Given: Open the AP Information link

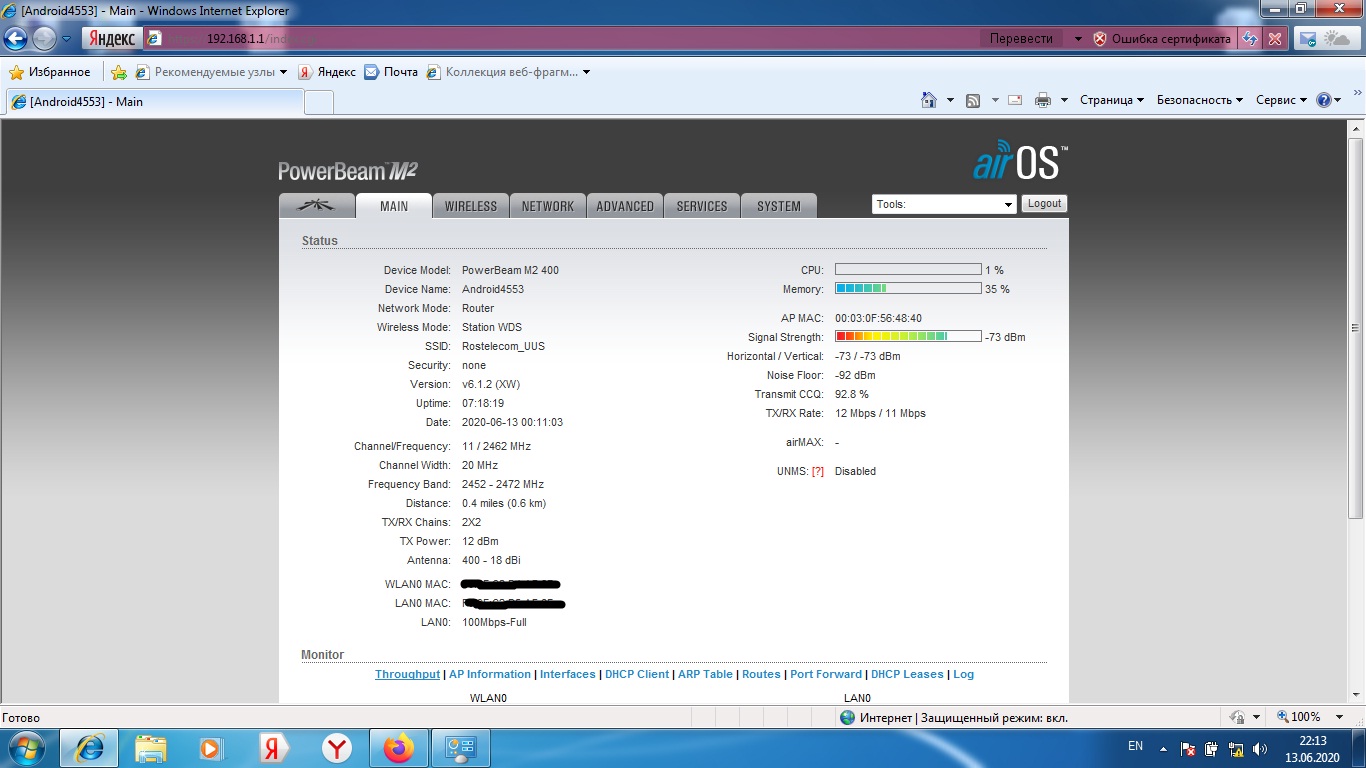Looking at the screenshot, I should 490,674.
